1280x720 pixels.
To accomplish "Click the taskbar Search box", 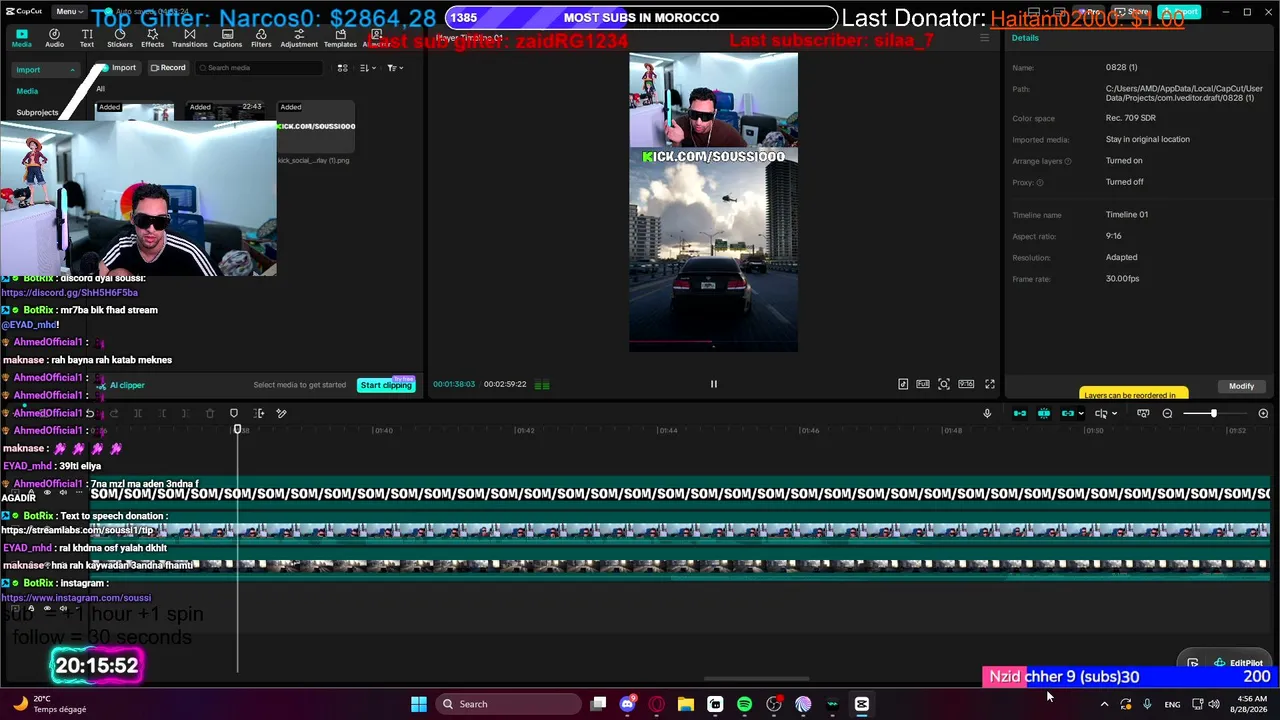I will (x=508, y=704).
